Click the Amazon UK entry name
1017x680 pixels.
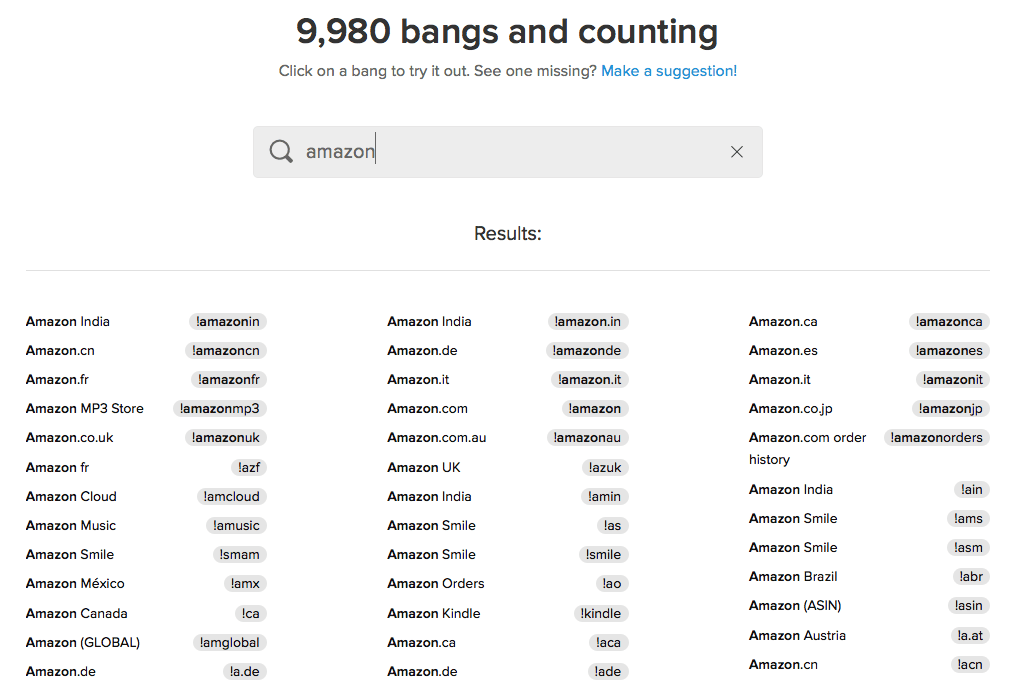point(424,467)
